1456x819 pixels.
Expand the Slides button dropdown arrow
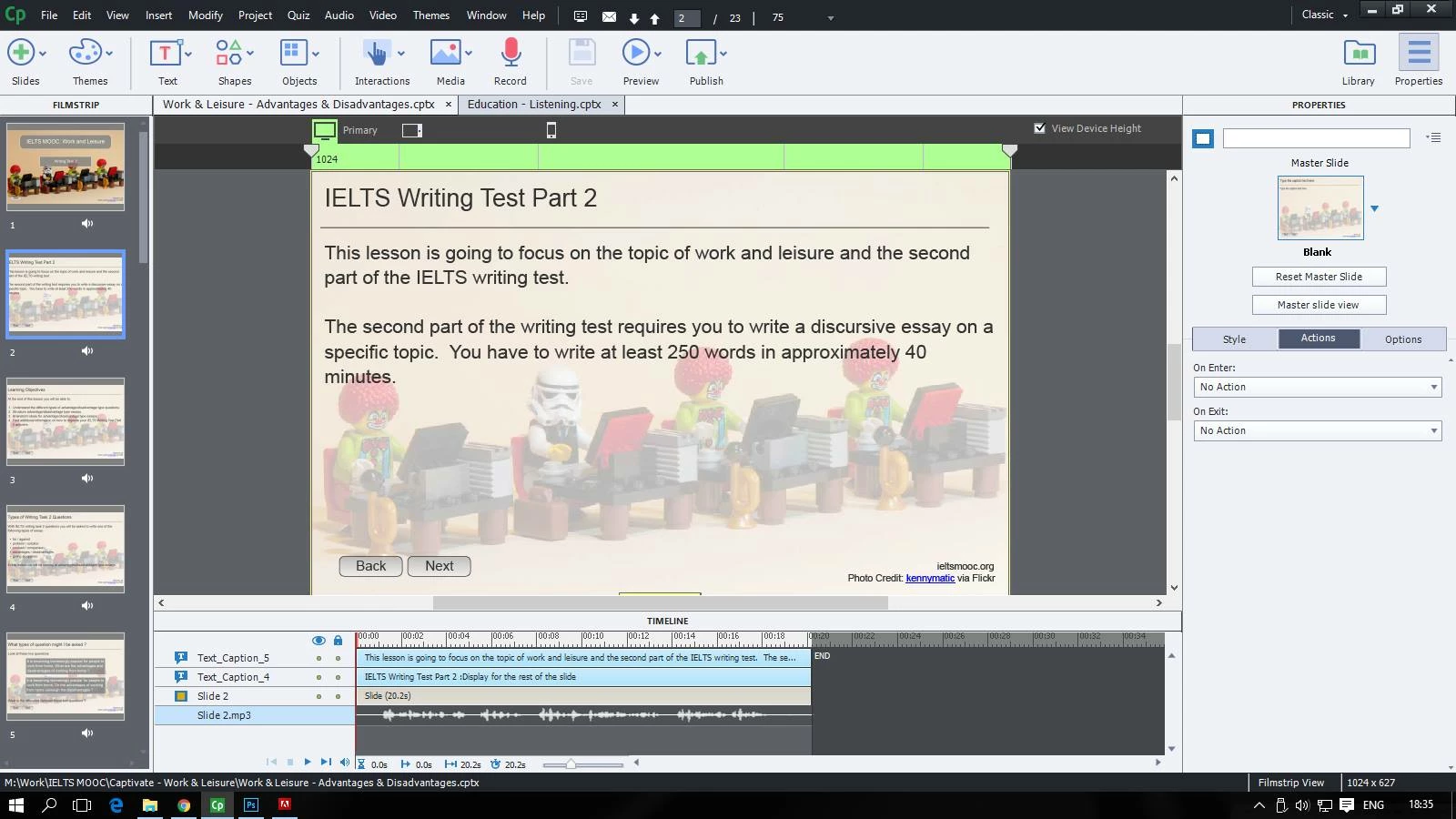[43, 54]
